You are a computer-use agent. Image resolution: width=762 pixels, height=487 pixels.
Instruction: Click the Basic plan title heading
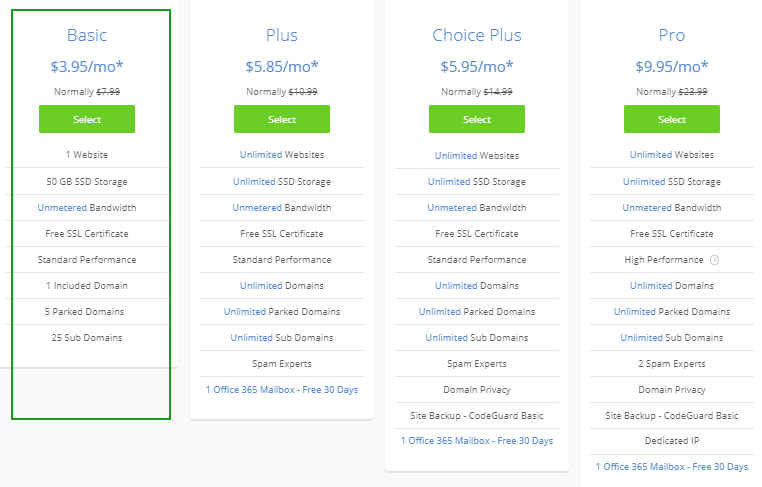point(87,35)
